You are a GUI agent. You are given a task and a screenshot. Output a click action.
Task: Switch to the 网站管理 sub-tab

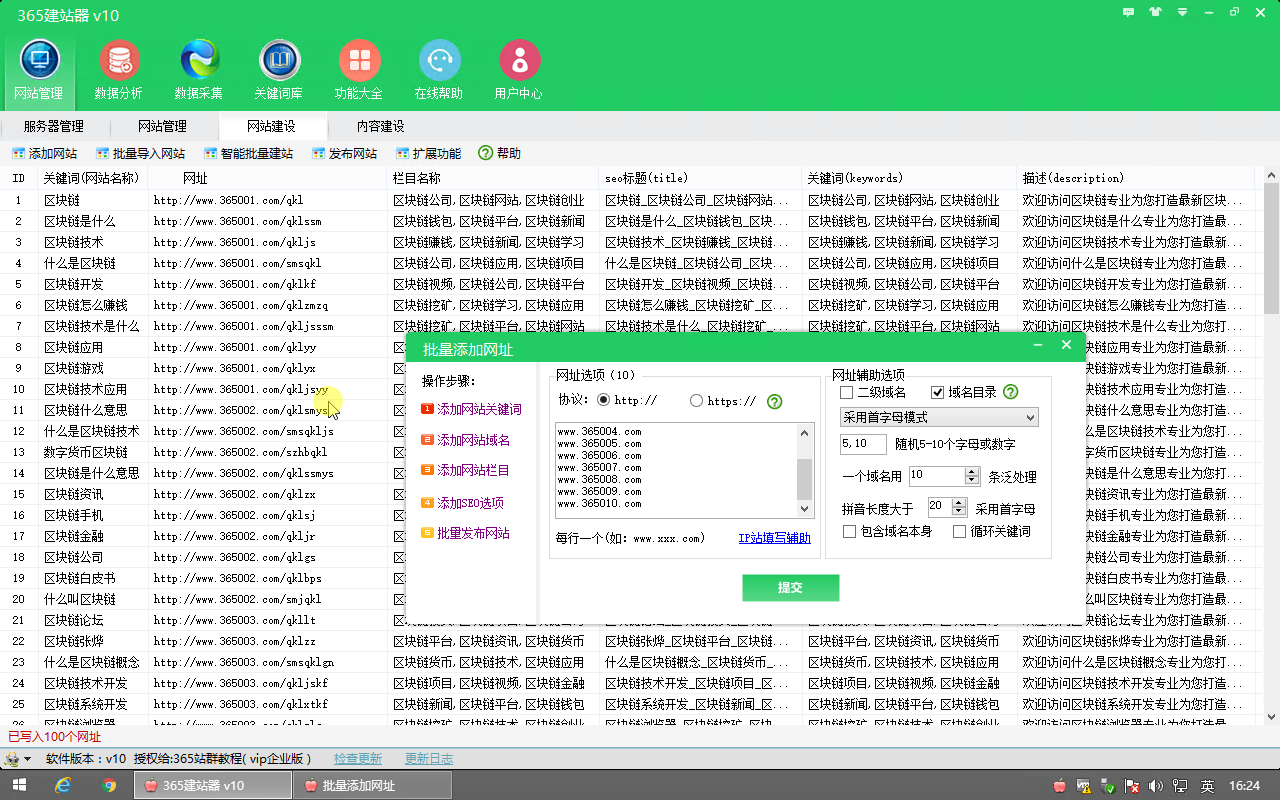[162, 126]
